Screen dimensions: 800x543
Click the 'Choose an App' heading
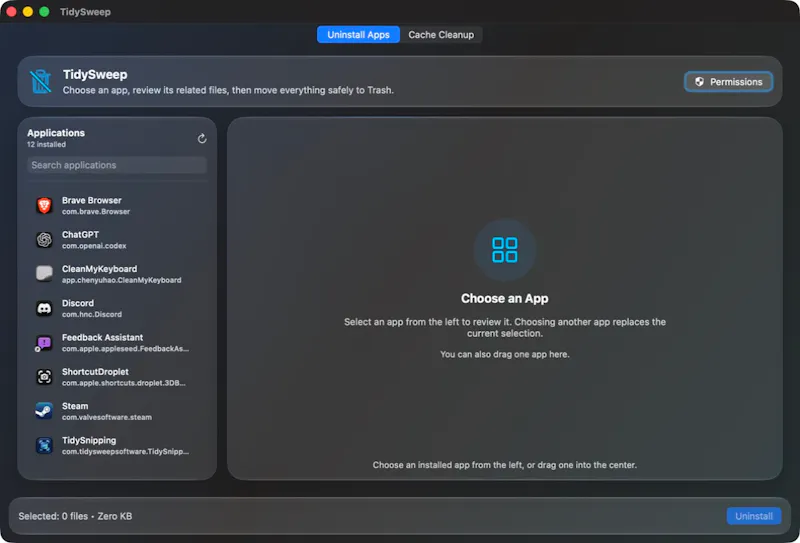click(x=505, y=299)
